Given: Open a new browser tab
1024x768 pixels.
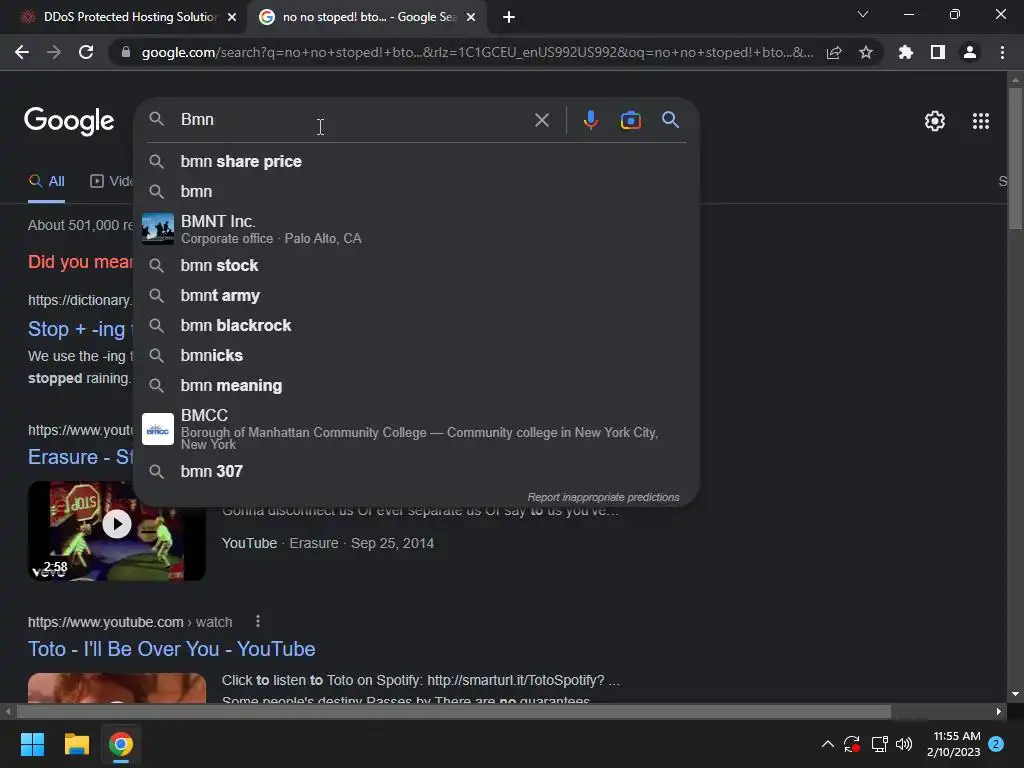Looking at the screenshot, I should click(x=509, y=17).
